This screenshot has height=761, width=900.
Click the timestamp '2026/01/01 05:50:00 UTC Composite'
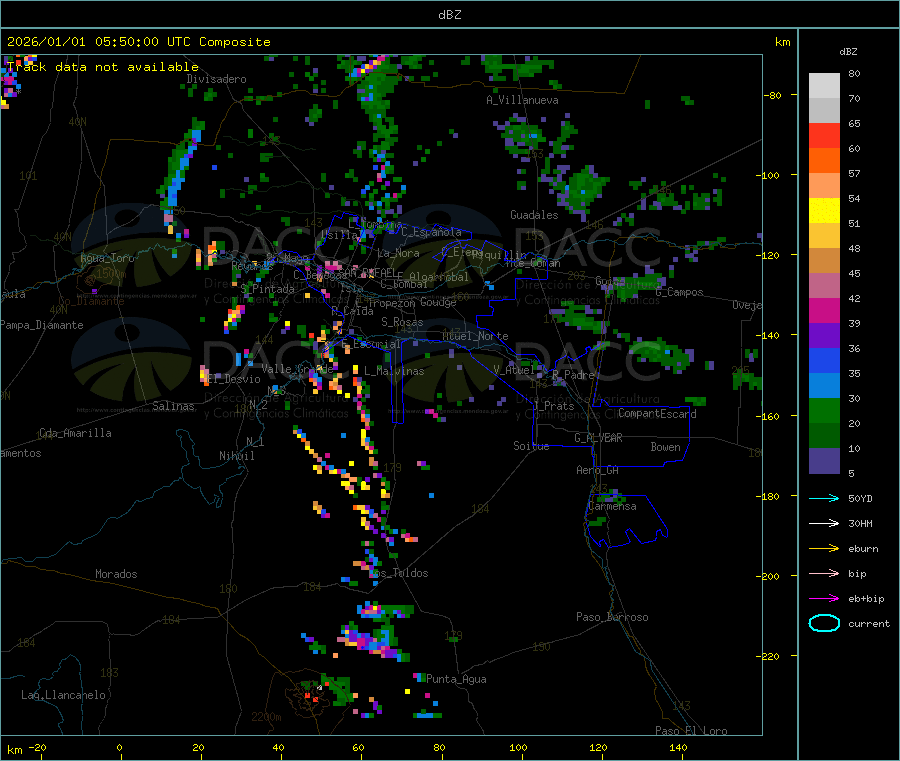(x=138, y=42)
